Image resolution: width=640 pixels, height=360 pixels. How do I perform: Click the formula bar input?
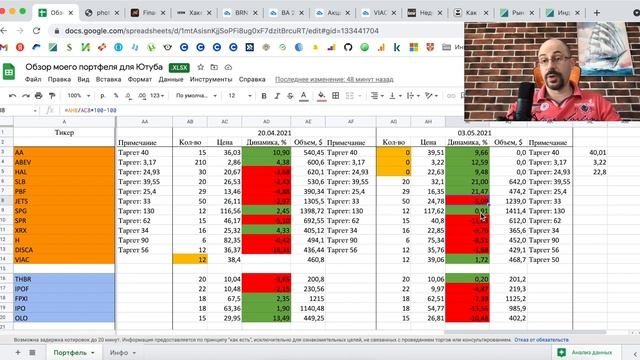pyautogui.click(x=261, y=110)
